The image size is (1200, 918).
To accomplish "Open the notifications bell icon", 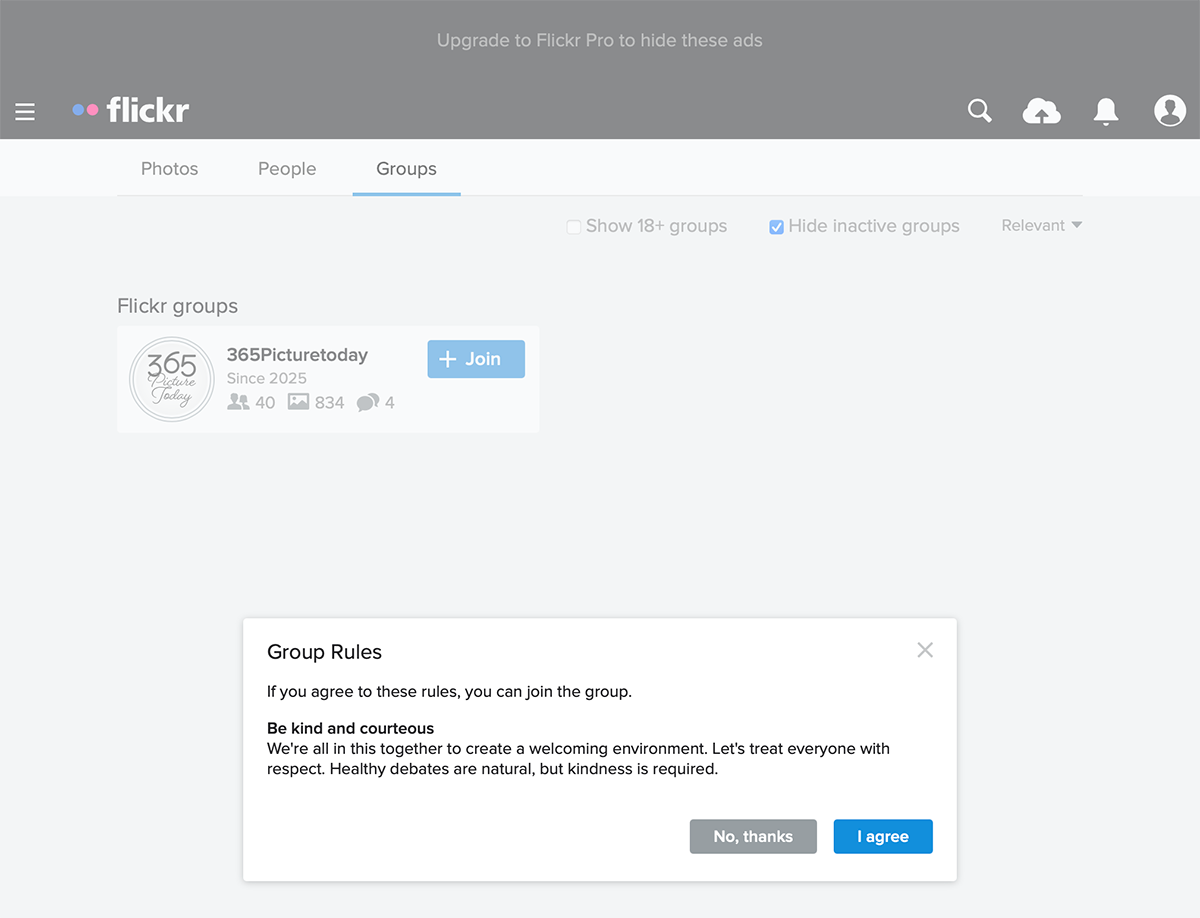I will click(1106, 111).
